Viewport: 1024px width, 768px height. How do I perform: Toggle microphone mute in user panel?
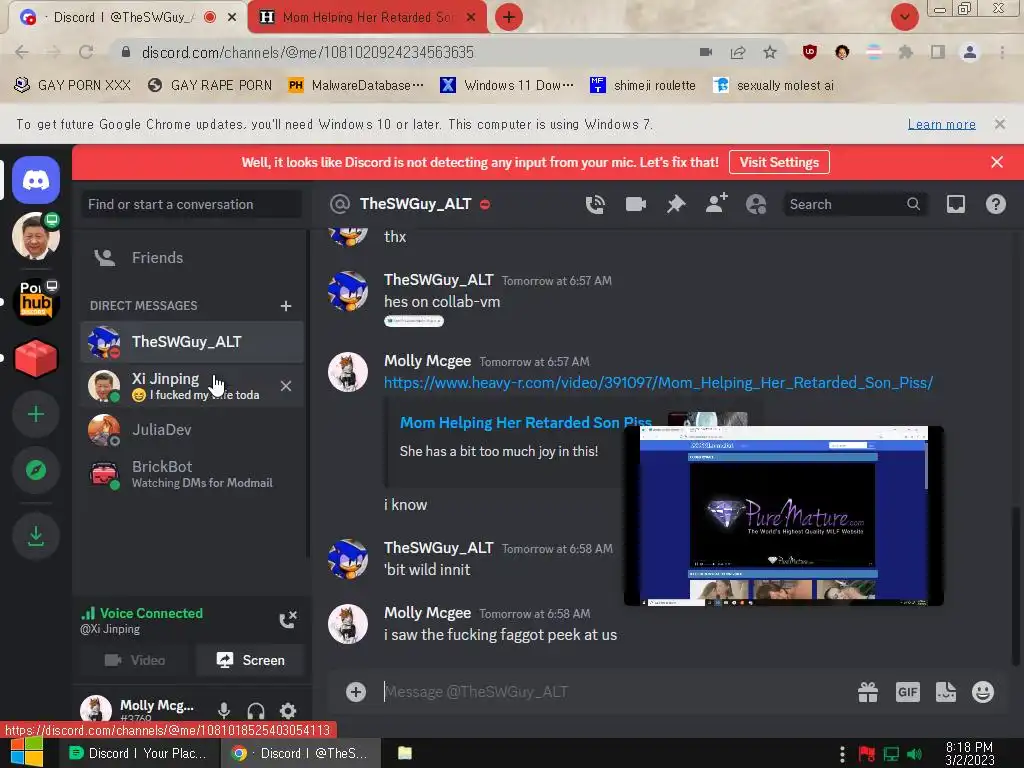pyautogui.click(x=224, y=710)
